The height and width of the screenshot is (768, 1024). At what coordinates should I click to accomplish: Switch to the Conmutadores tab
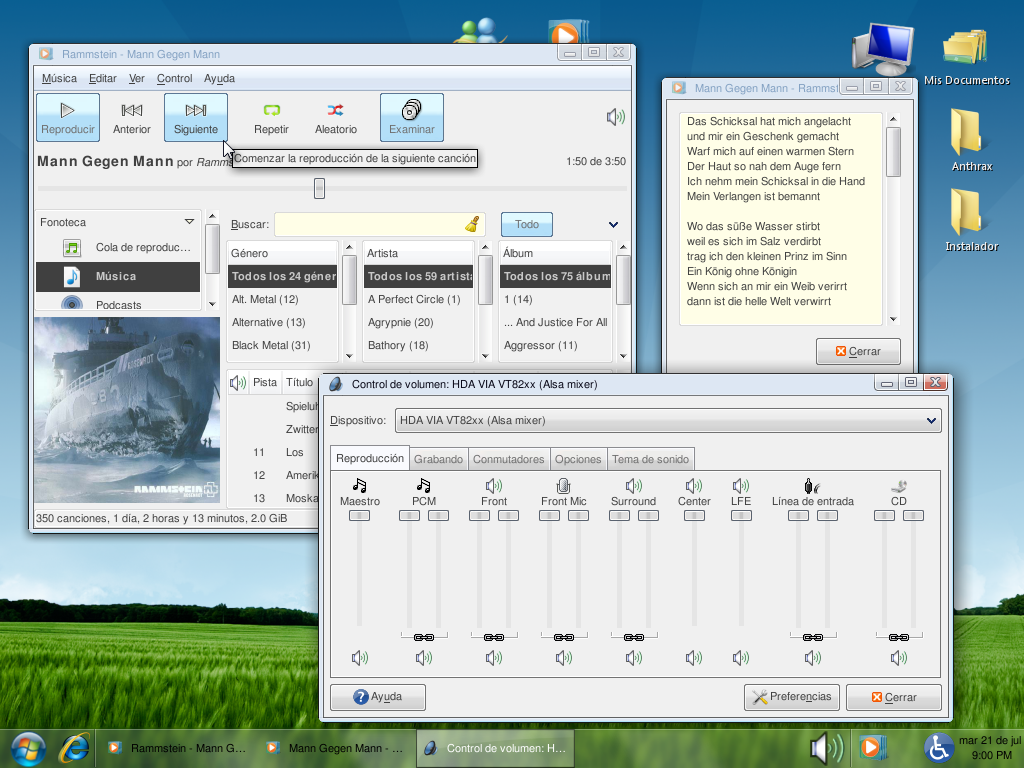509,459
